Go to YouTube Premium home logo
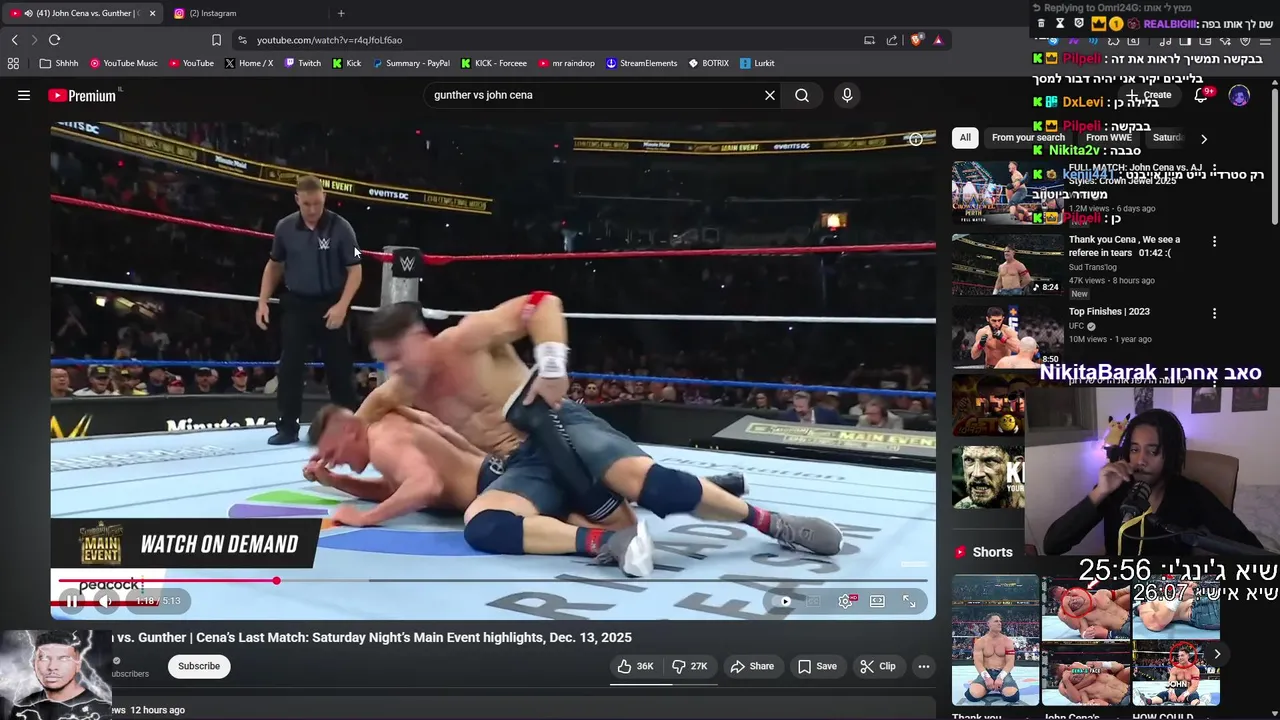The image size is (1280, 720). coord(82,95)
